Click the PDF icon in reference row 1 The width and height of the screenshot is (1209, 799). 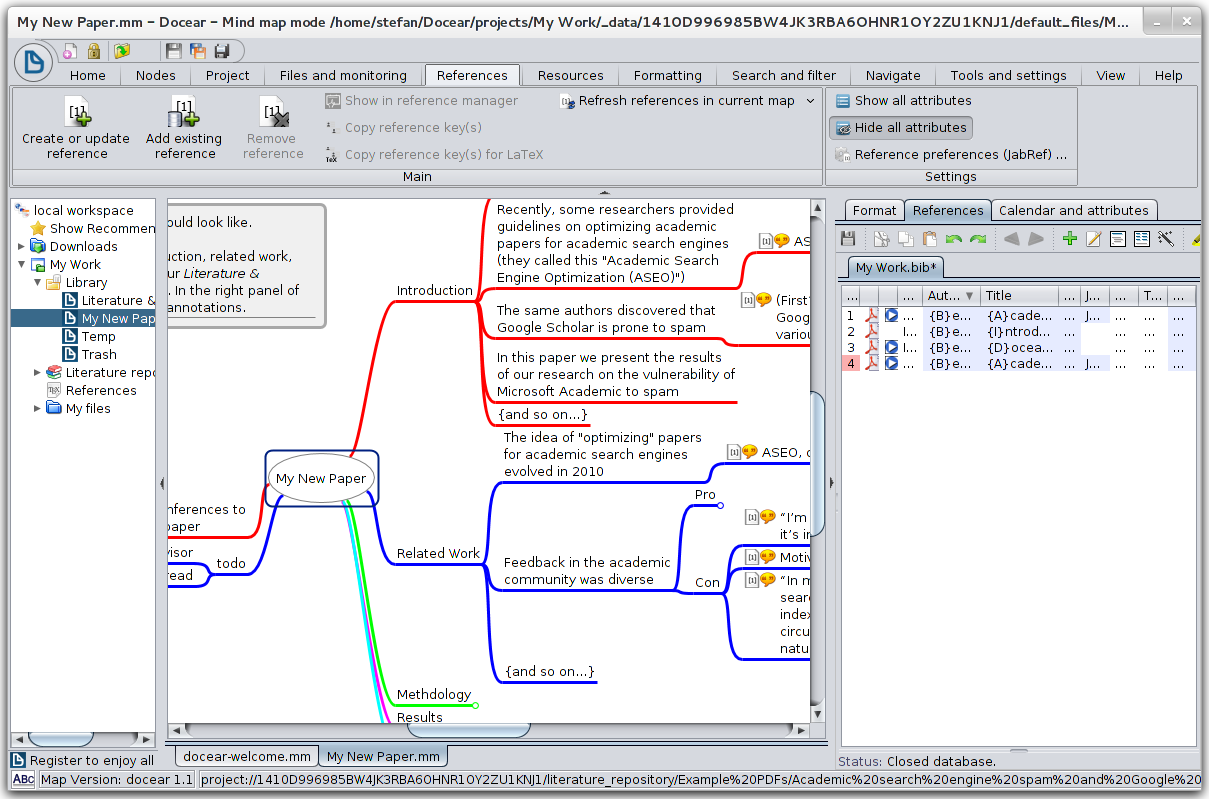(x=871, y=315)
